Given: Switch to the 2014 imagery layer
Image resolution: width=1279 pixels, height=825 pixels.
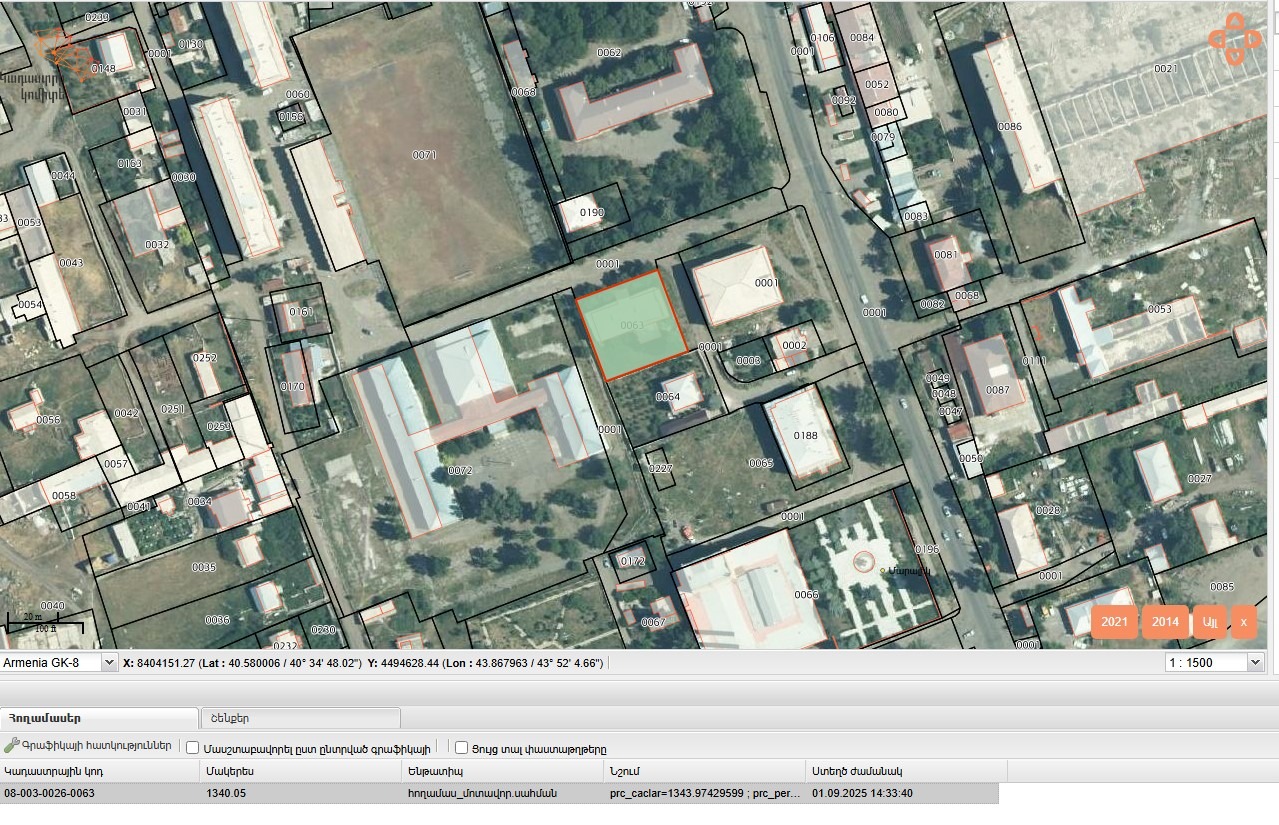Looking at the screenshot, I should [x=1165, y=622].
